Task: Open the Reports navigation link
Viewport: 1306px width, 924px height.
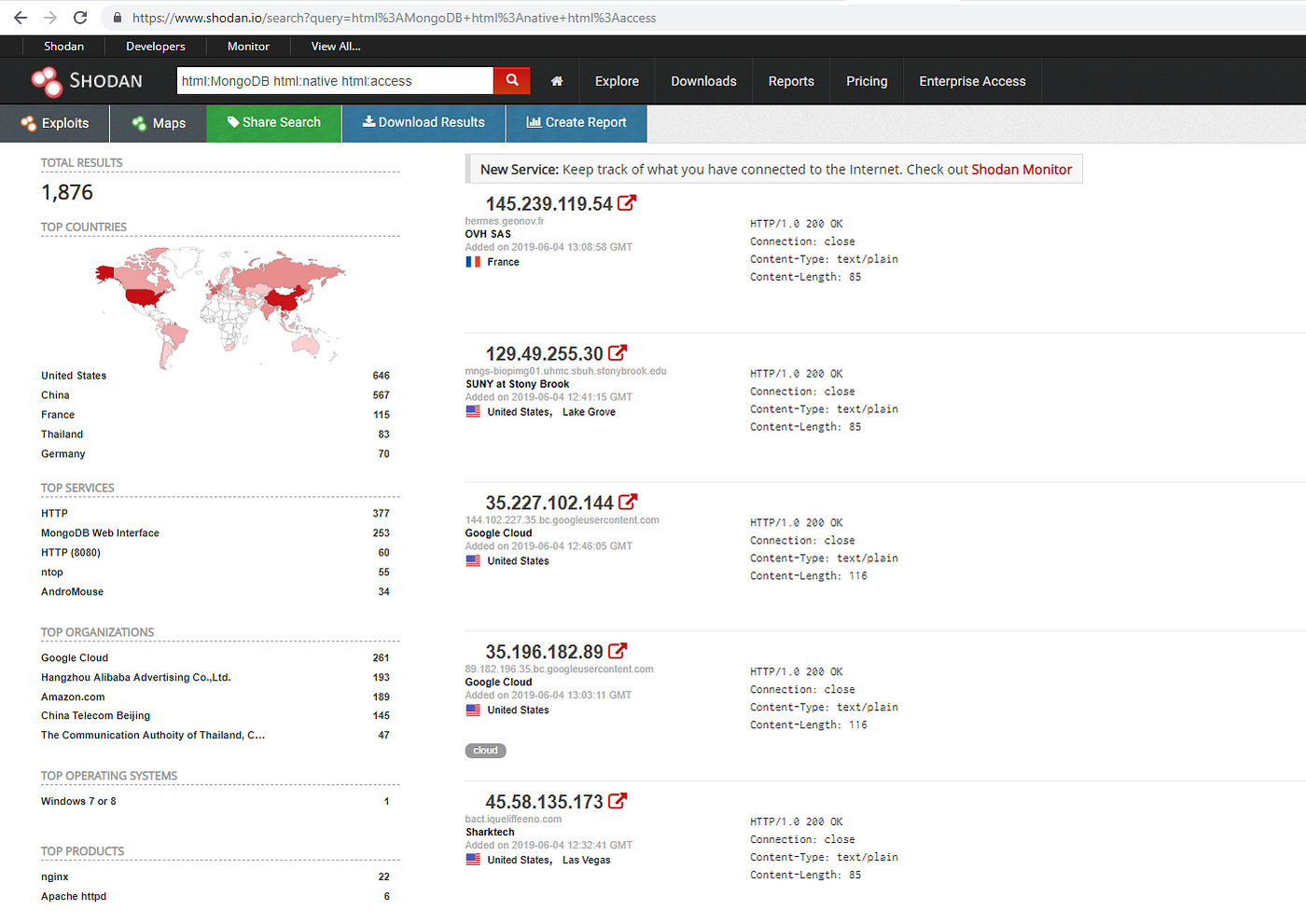Action: (x=791, y=81)
